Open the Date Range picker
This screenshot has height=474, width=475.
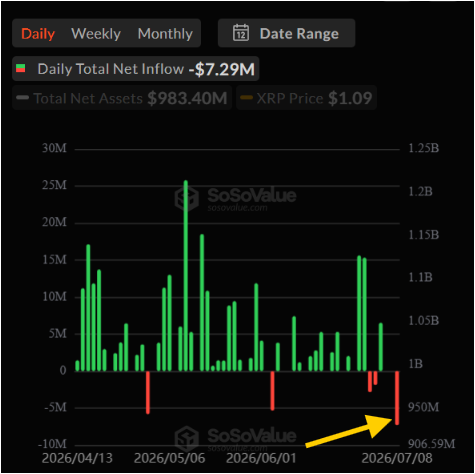[286, 33]
